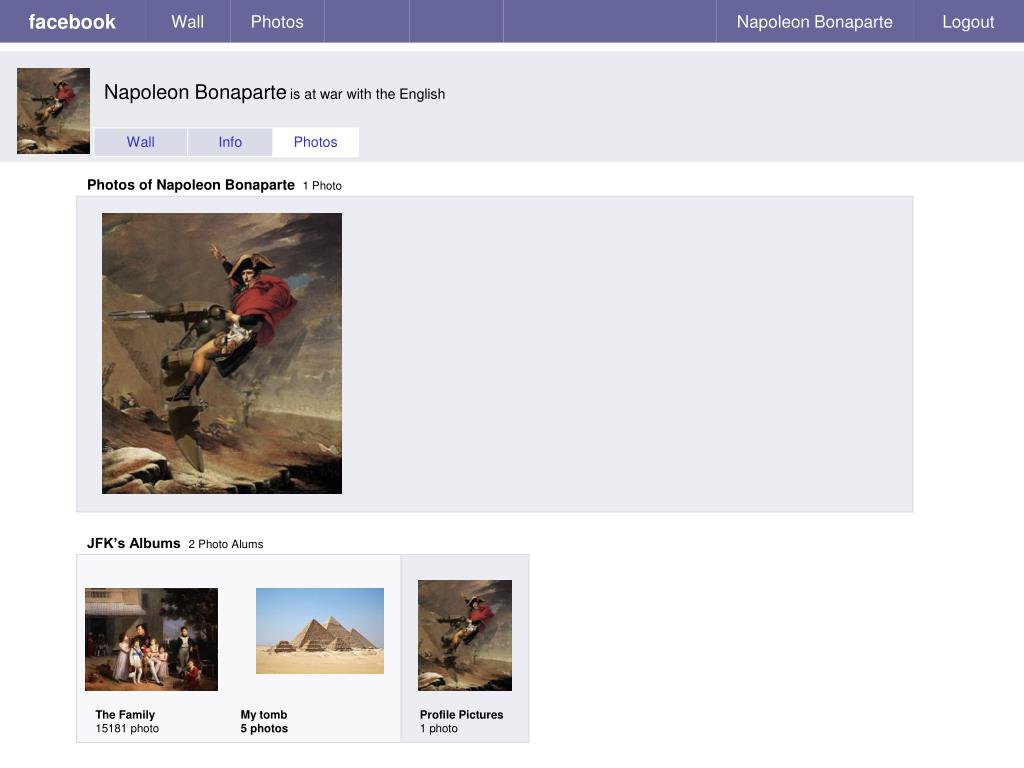Open The Family album thumbnail
The width and height of the screenshot is (1024, 768).
click(x=152, y=639)
